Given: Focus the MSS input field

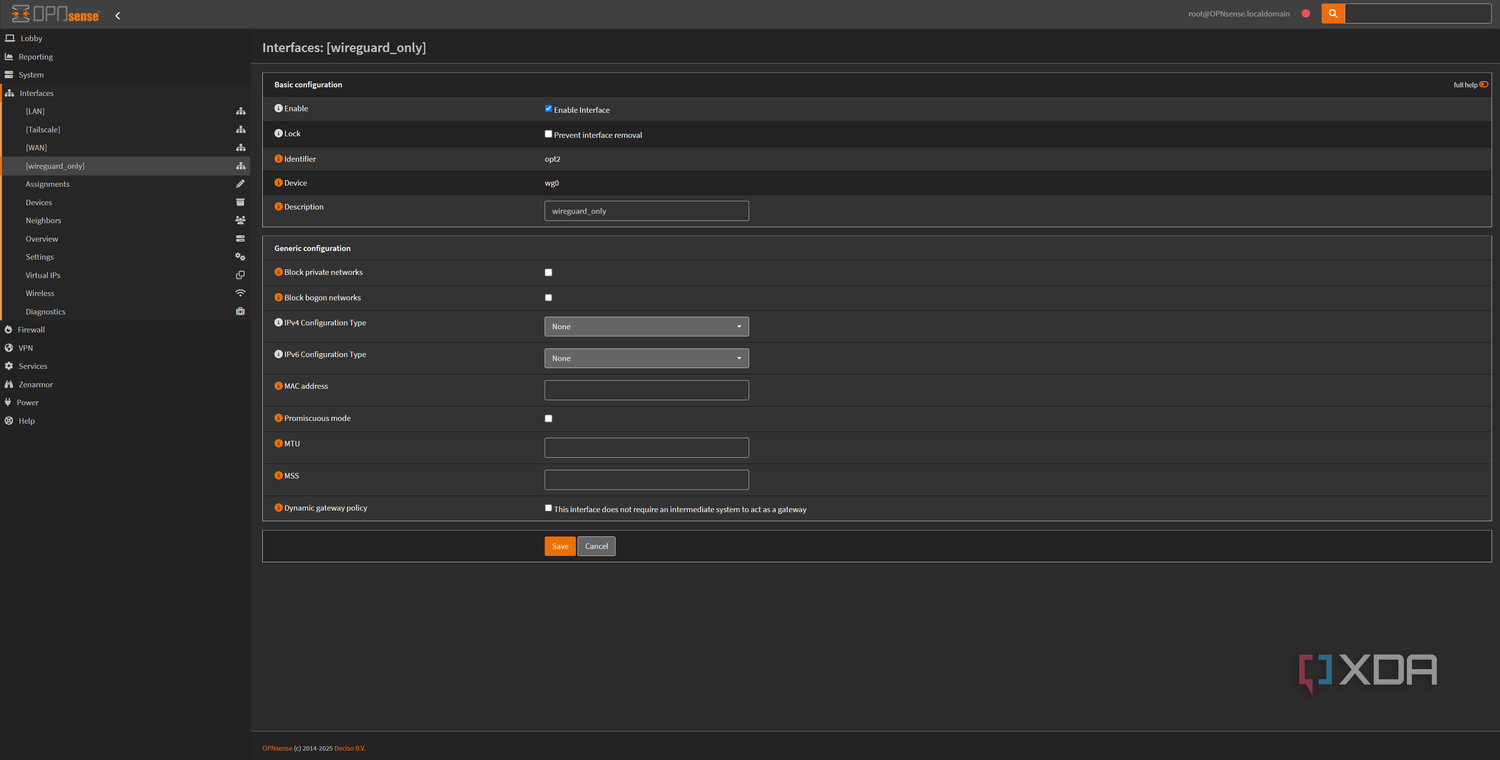Looking at the screenshot, I should (646, 480).
